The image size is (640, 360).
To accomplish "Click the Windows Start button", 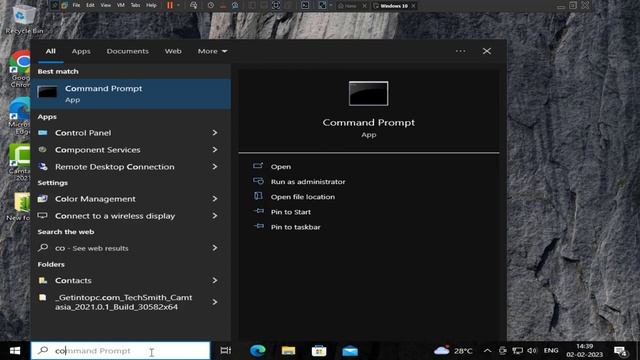I will (x=15, y=351).
